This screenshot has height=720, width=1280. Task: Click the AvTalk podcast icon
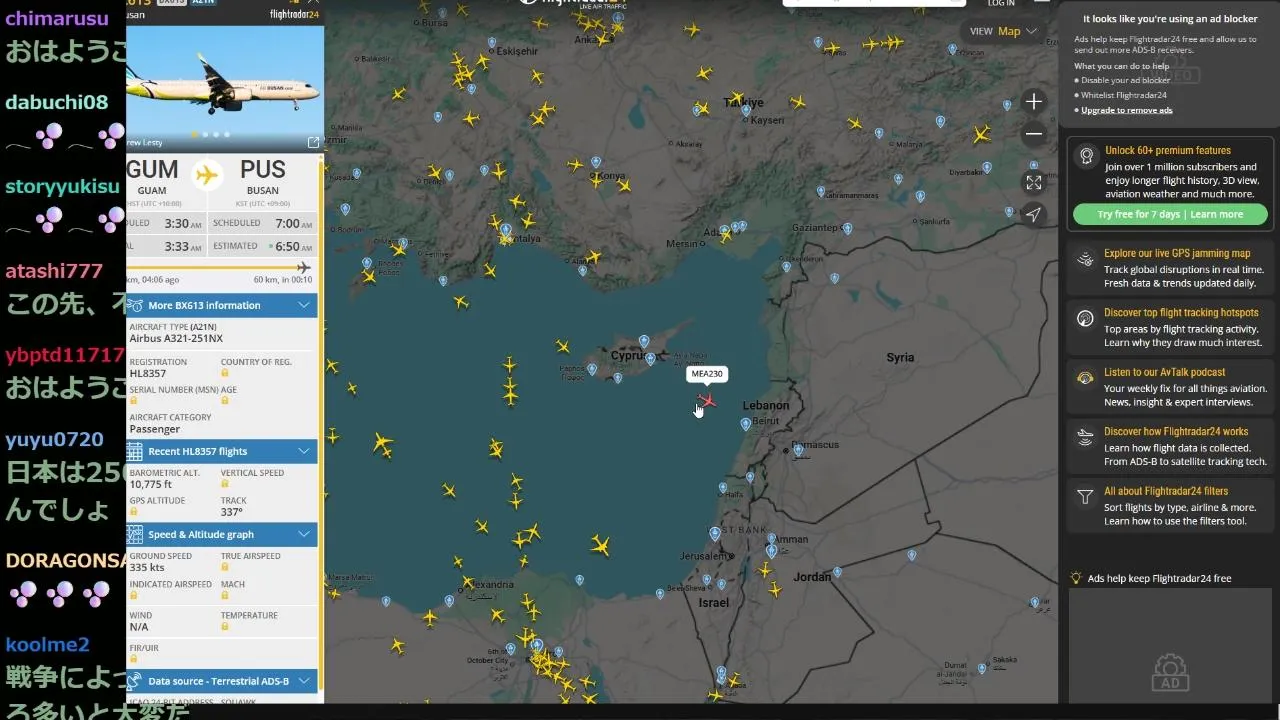(1085, 378)
